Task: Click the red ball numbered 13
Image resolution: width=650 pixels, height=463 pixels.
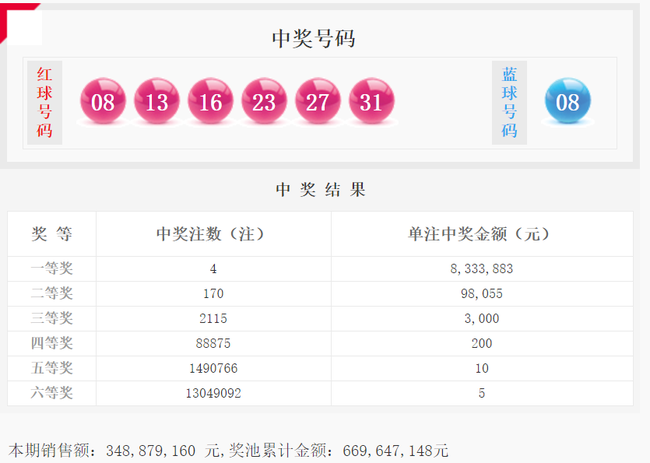Action: point(157,101)
